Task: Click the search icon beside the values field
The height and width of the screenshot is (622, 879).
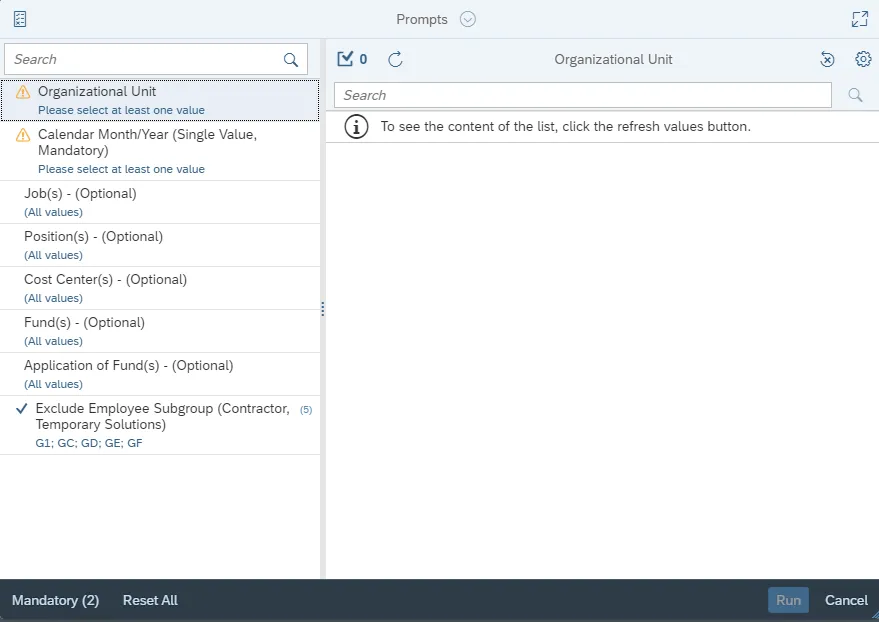Action: (855, 95)
